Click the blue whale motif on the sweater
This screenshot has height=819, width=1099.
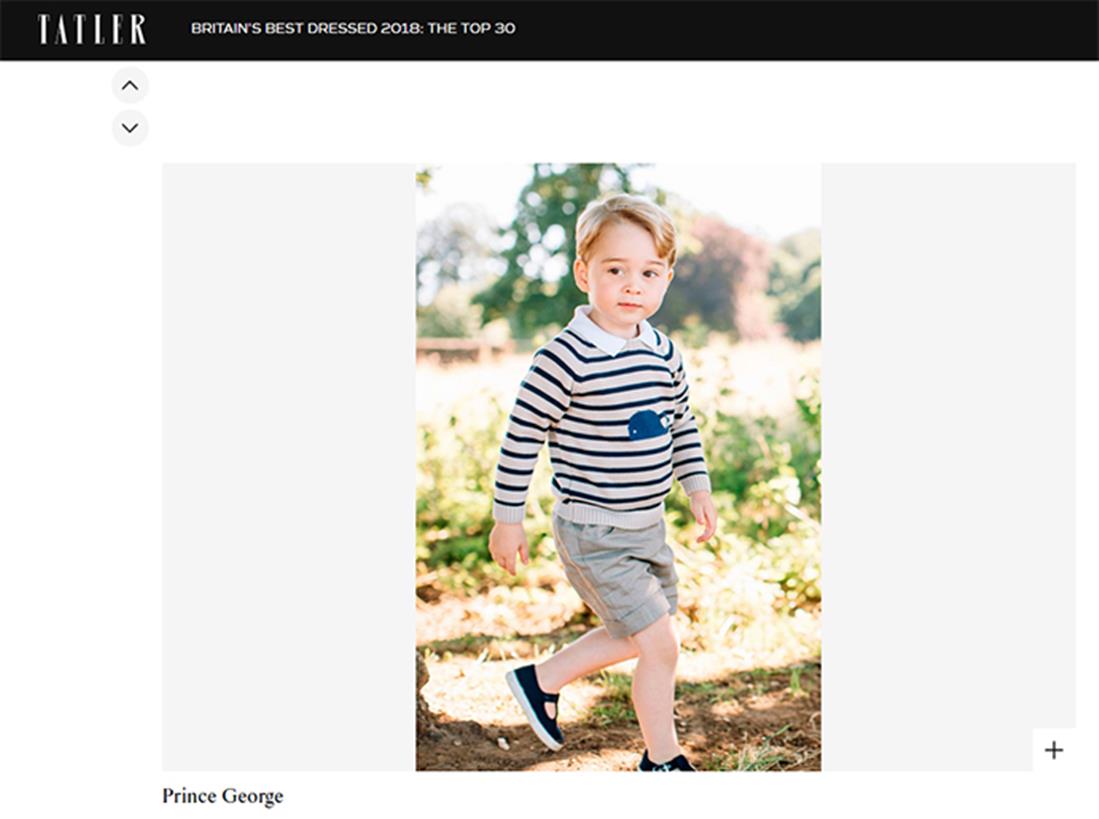(x=648, y=425)
